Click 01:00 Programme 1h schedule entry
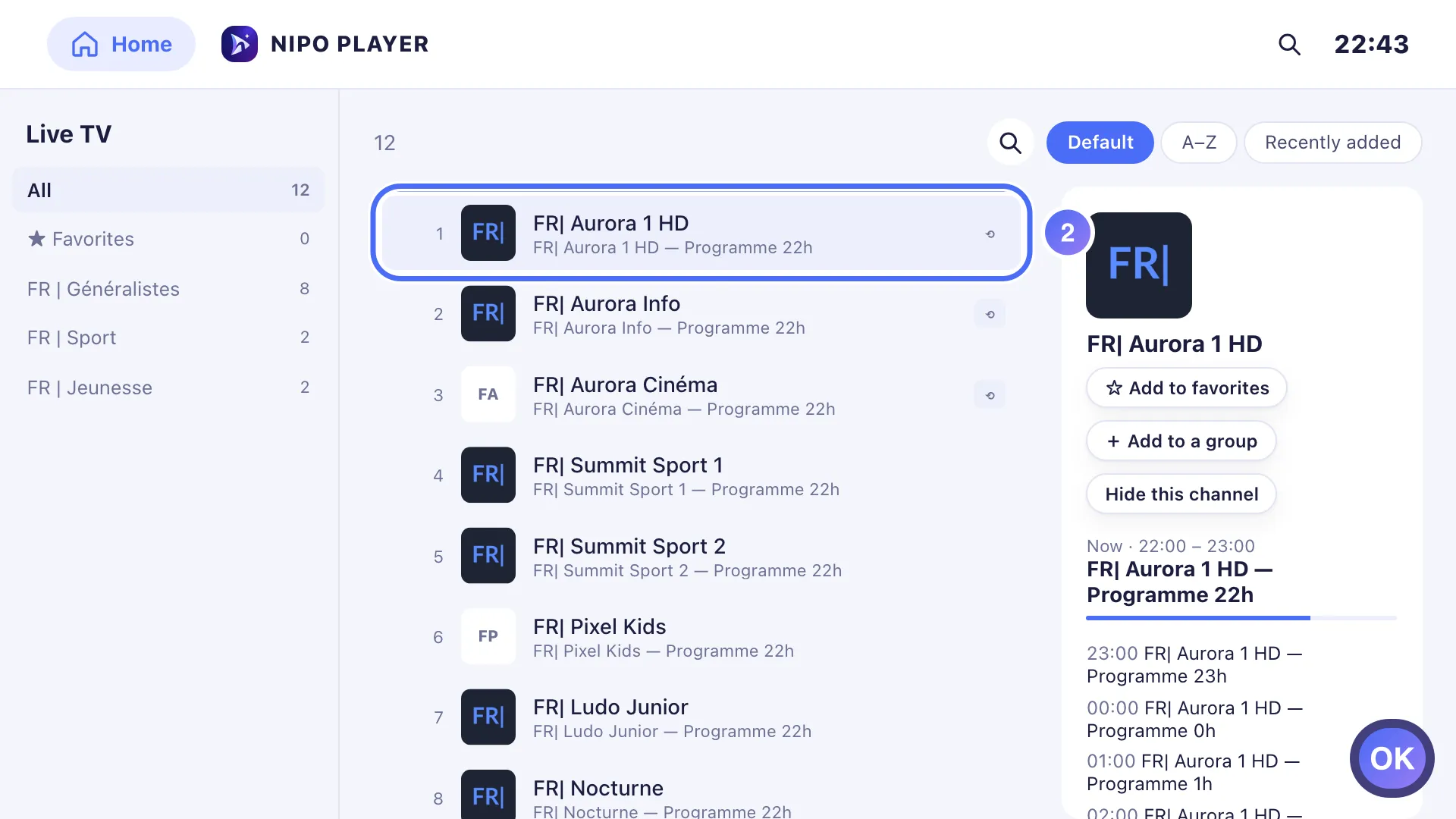The height and width of the screenshot is (819, 1456). (x=1193, y=772)
